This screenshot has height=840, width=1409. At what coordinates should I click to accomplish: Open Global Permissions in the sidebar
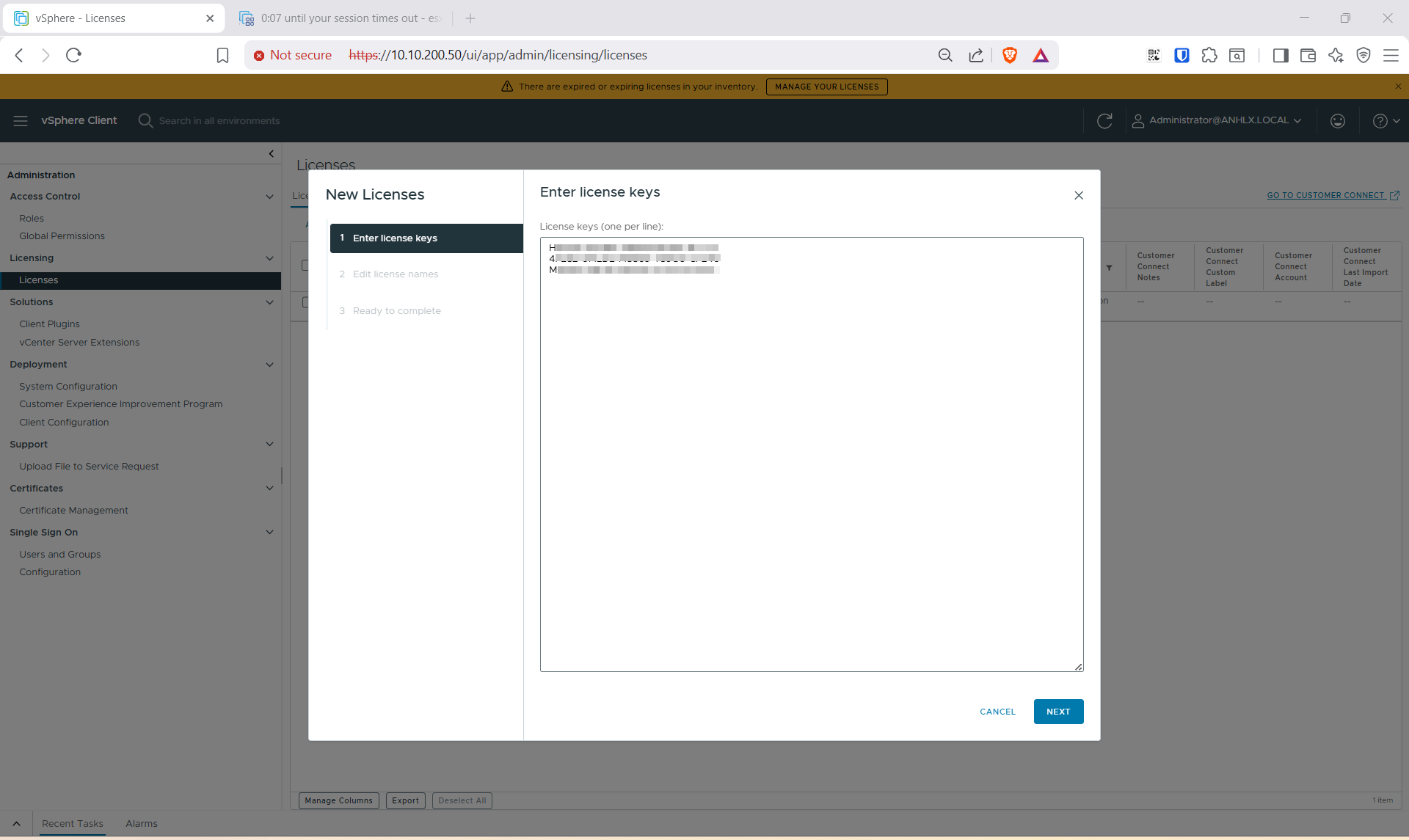[x=62, y=236]
